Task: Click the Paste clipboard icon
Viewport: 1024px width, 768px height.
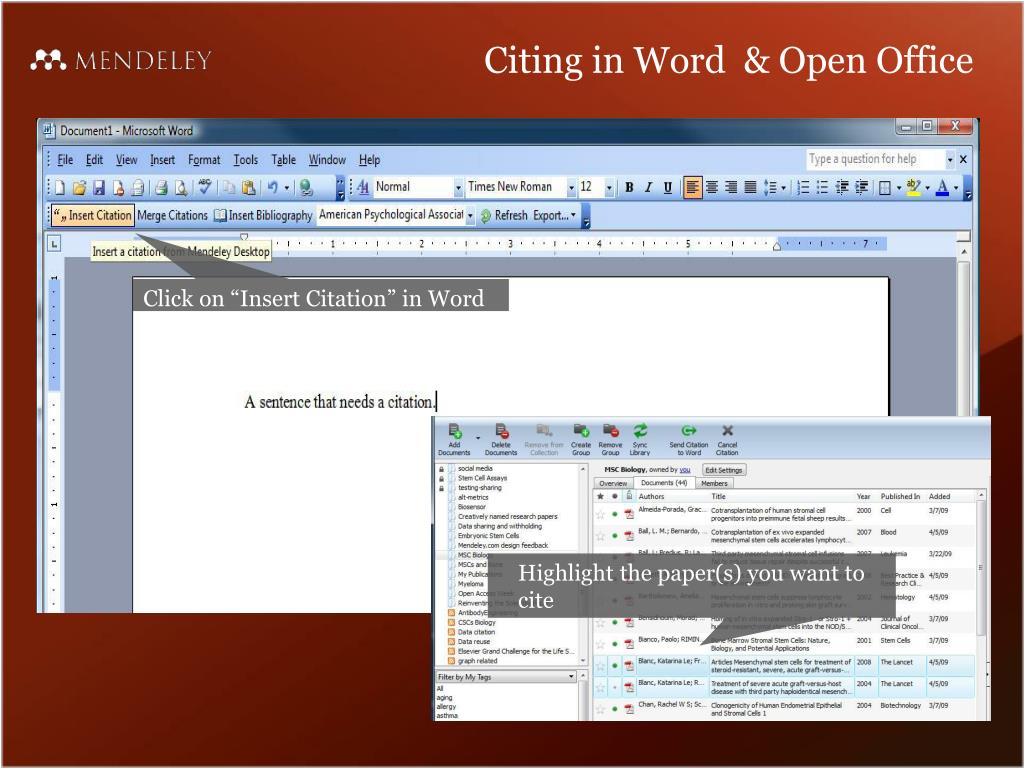Action: (248, 188)
